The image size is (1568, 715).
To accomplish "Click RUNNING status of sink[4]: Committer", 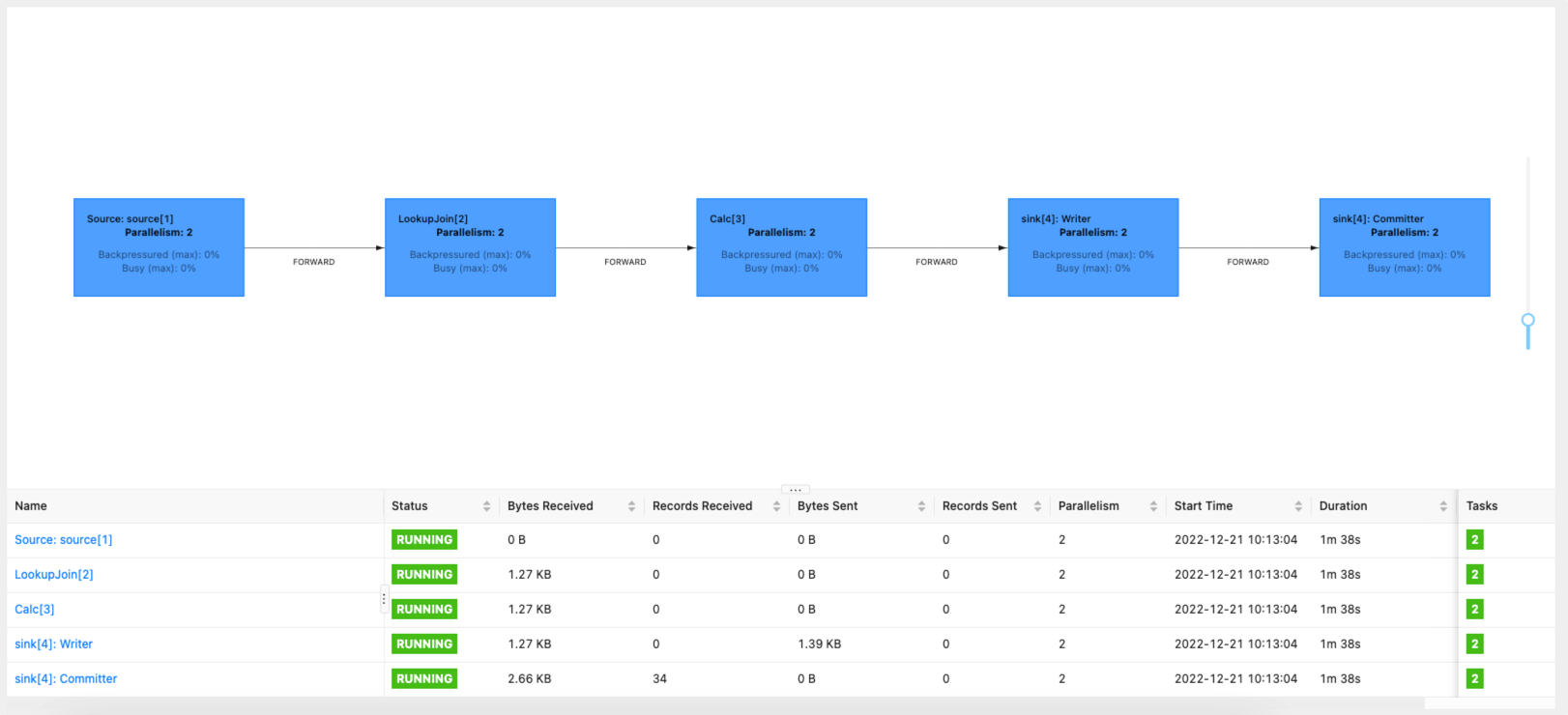I will click(424, 679).
